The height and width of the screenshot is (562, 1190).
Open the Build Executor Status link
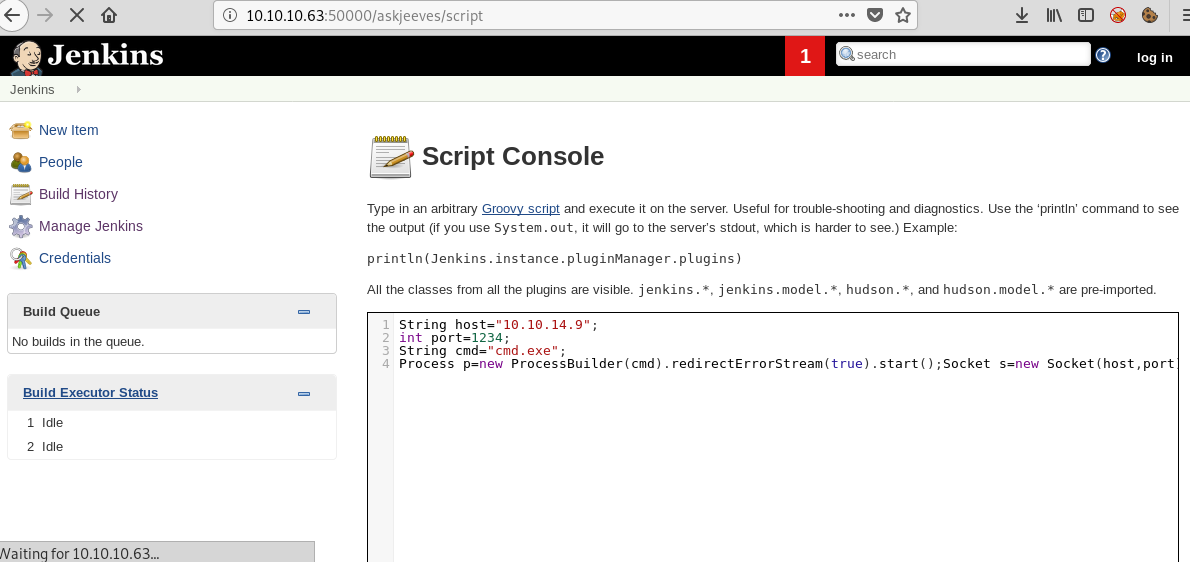tap(90, 392)
